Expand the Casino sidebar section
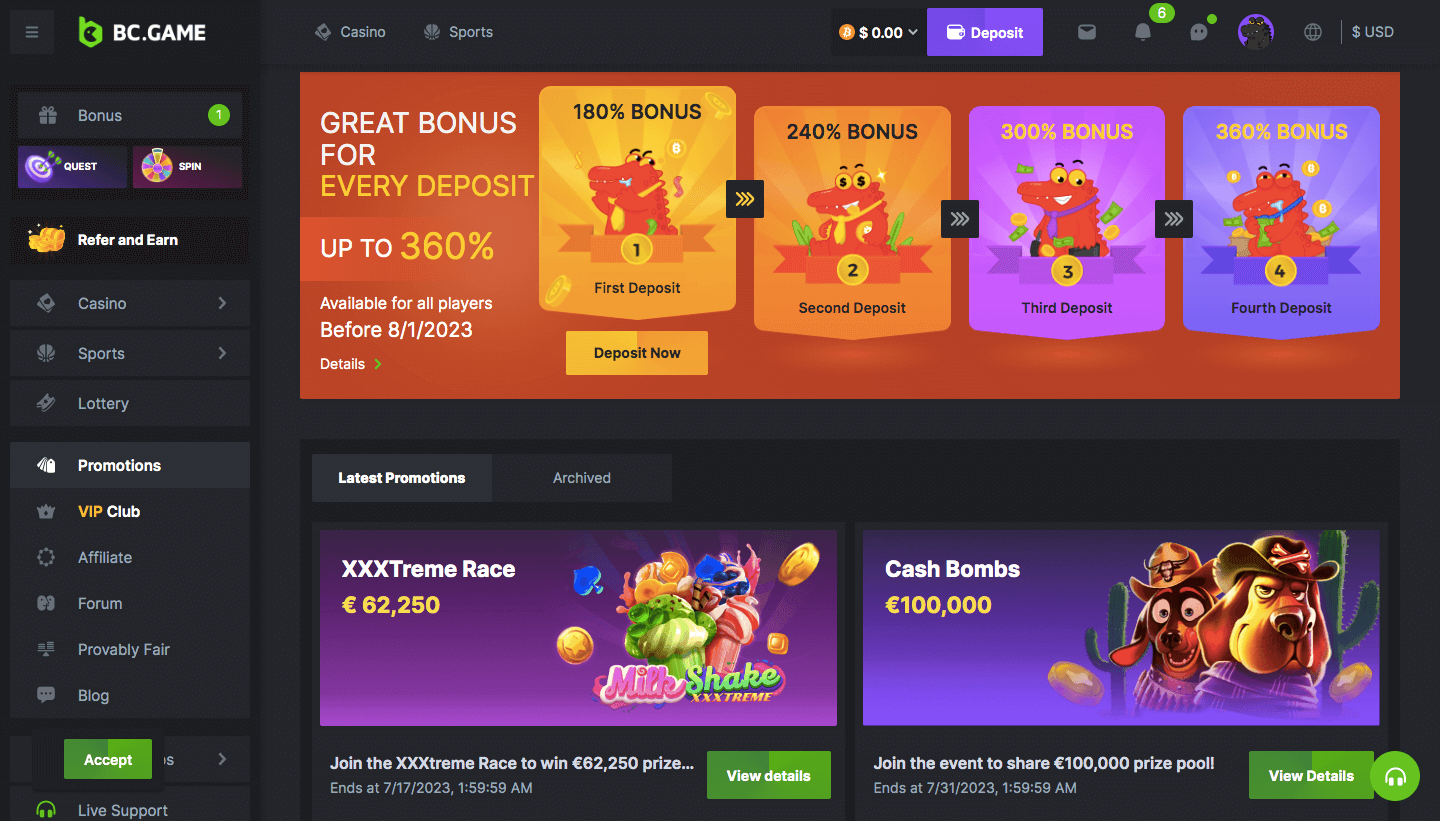 130,303
